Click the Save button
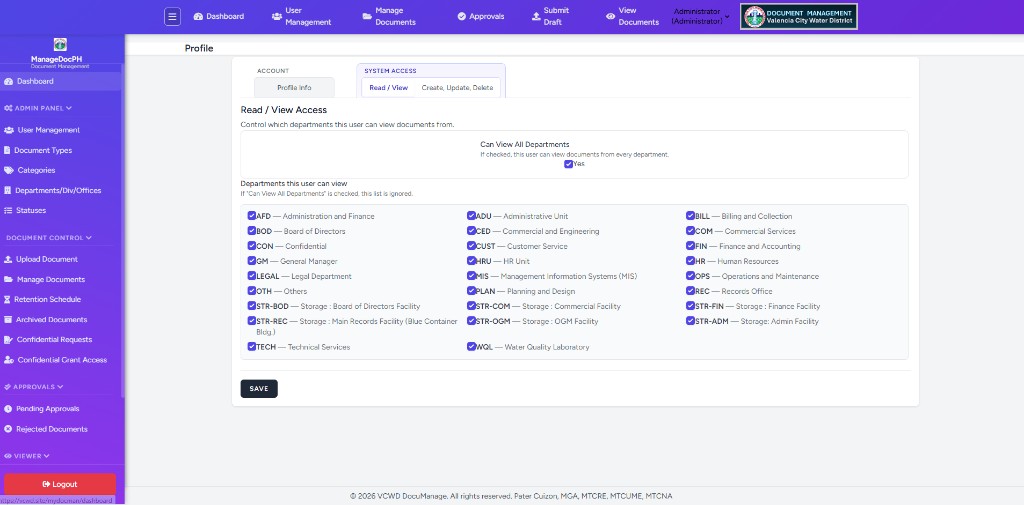This screenshot has width=1024, height=505. tap(259, 389)
